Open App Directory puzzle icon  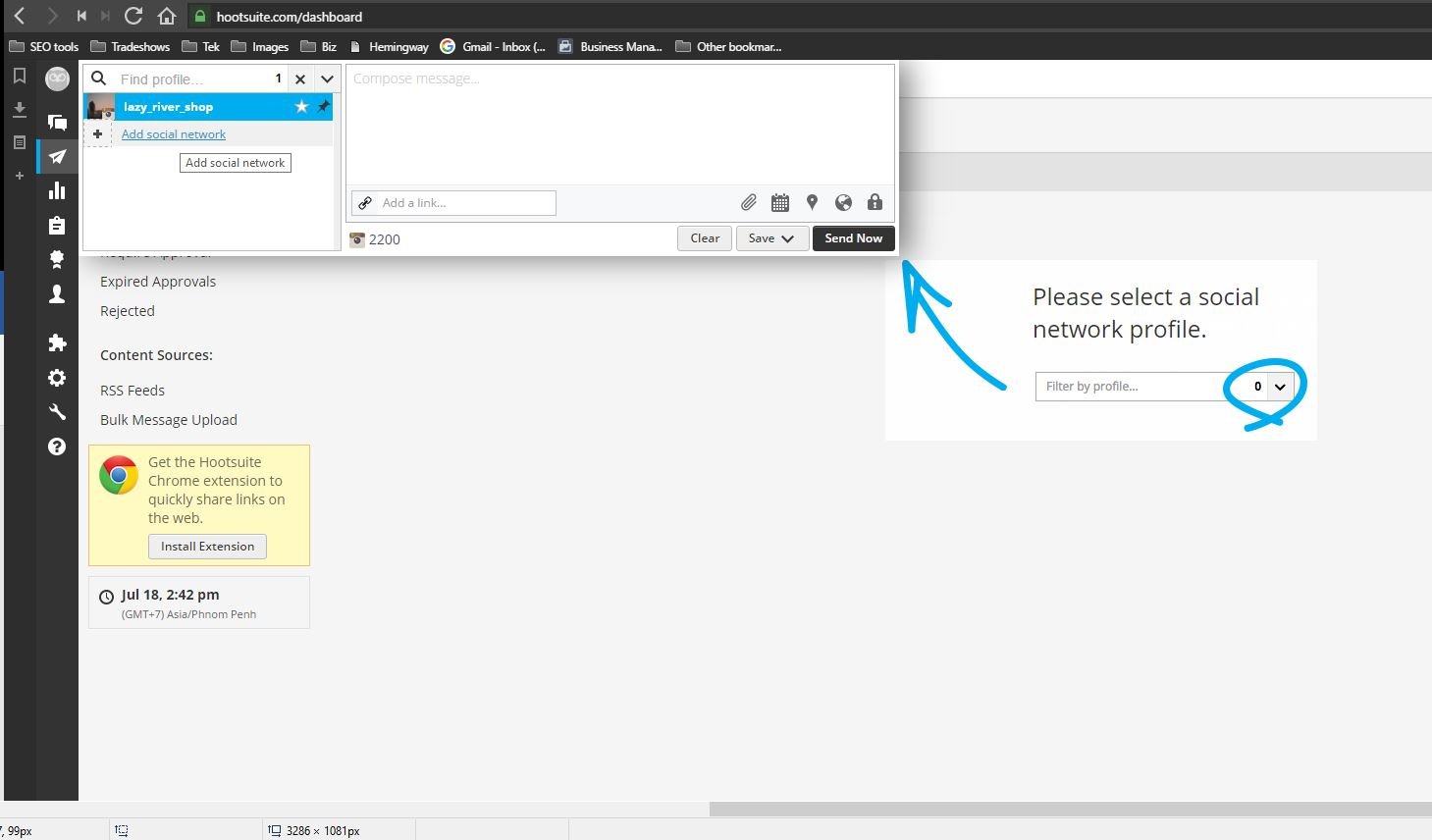[57, 342]
